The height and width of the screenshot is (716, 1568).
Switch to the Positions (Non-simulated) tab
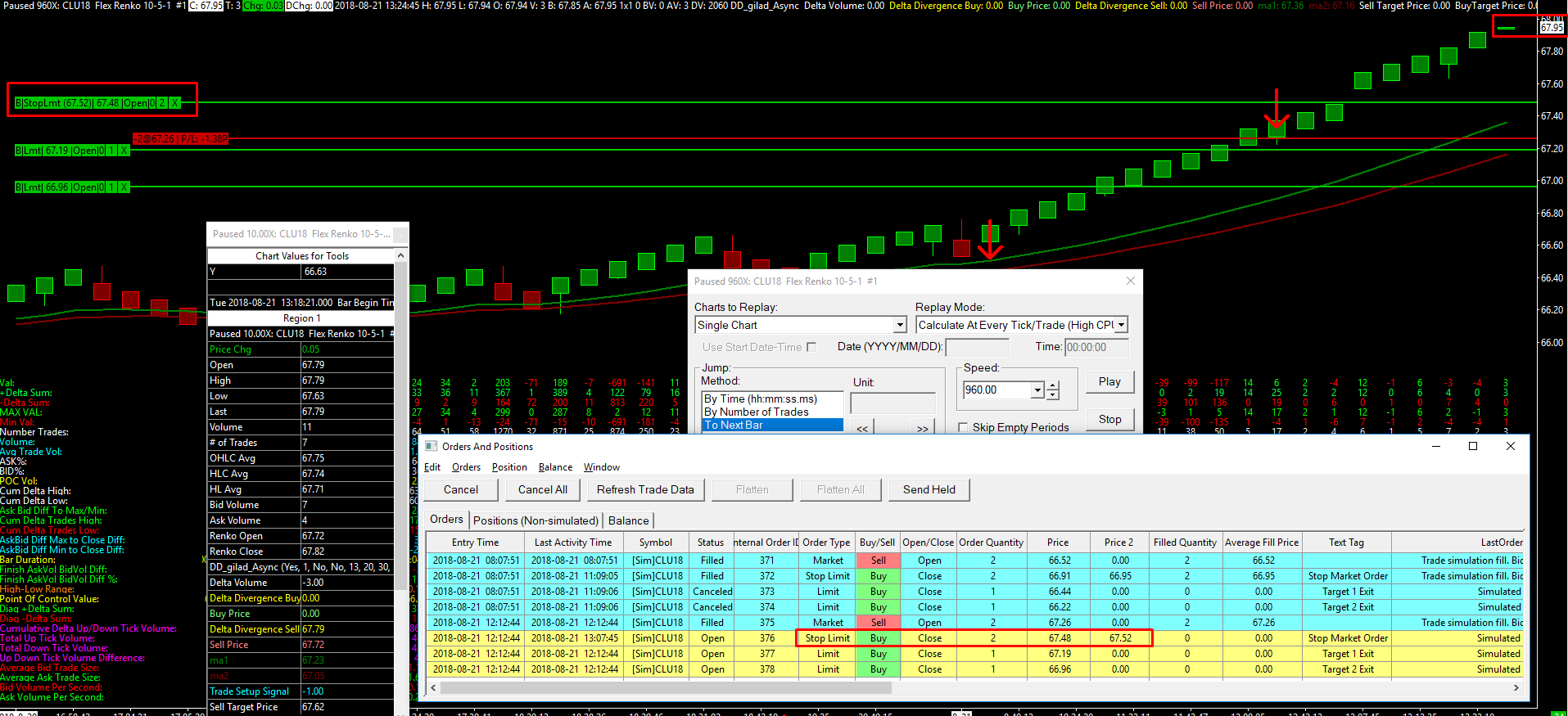click(x=535, y=520)
